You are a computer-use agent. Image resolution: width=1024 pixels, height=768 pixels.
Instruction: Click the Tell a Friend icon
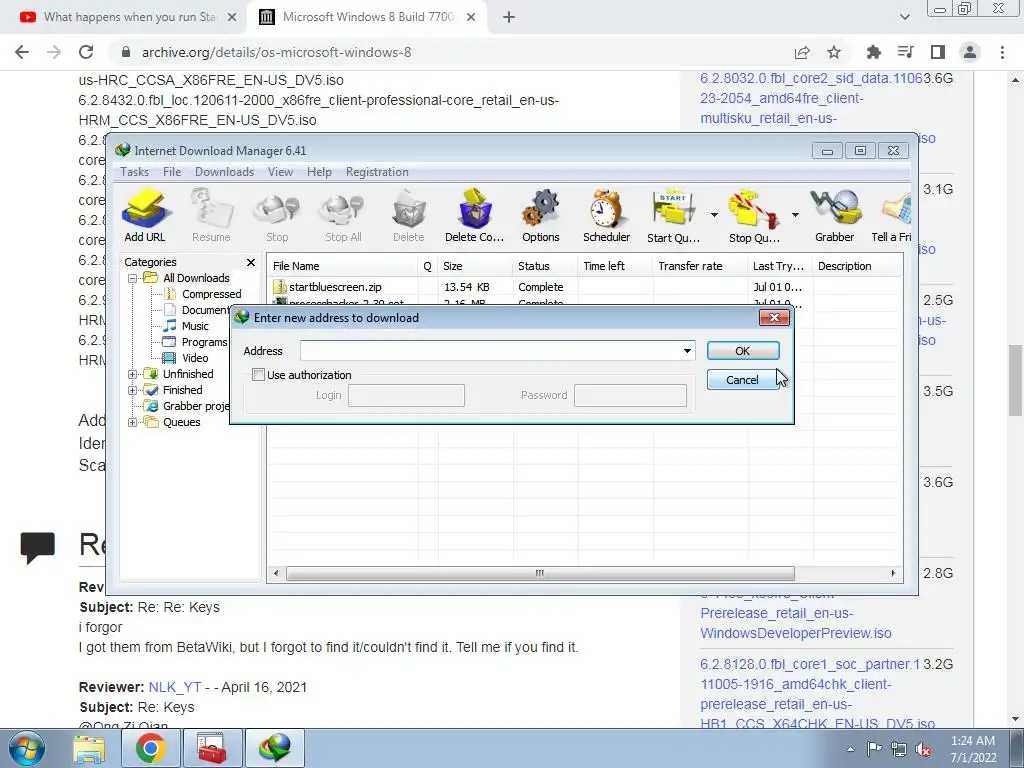[x=892, y=216]
